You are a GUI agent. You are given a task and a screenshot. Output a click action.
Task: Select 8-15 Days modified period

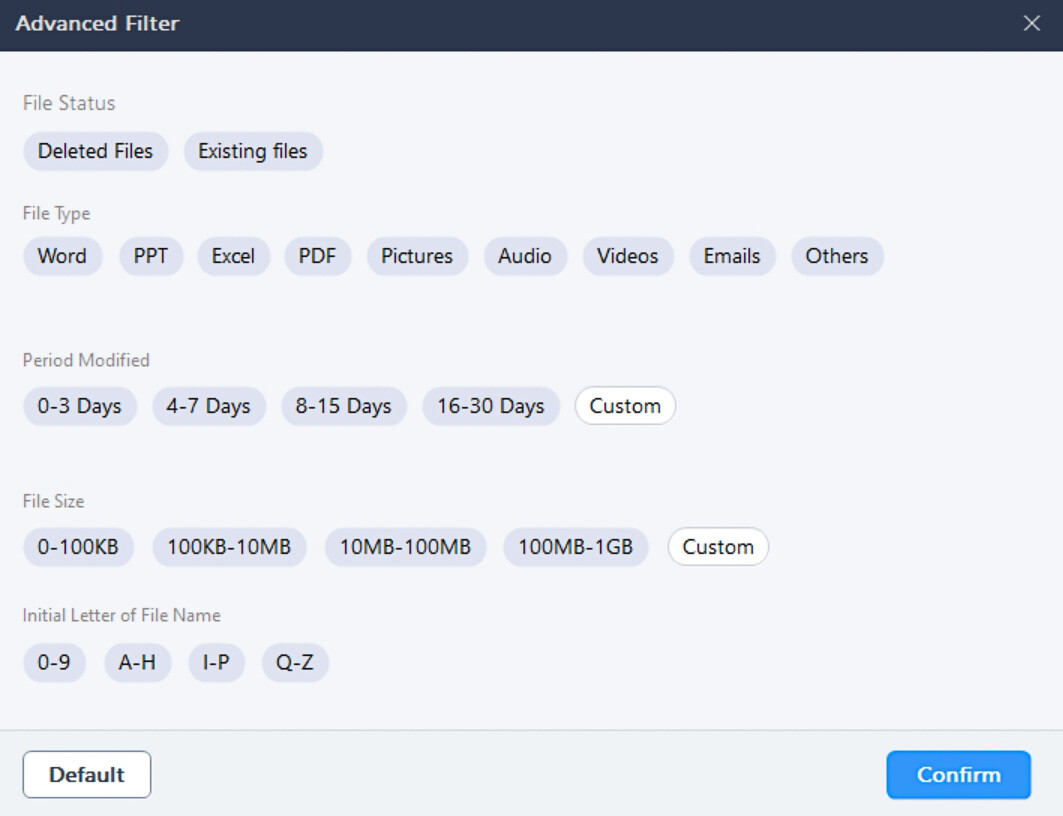(x=343, y=407)
